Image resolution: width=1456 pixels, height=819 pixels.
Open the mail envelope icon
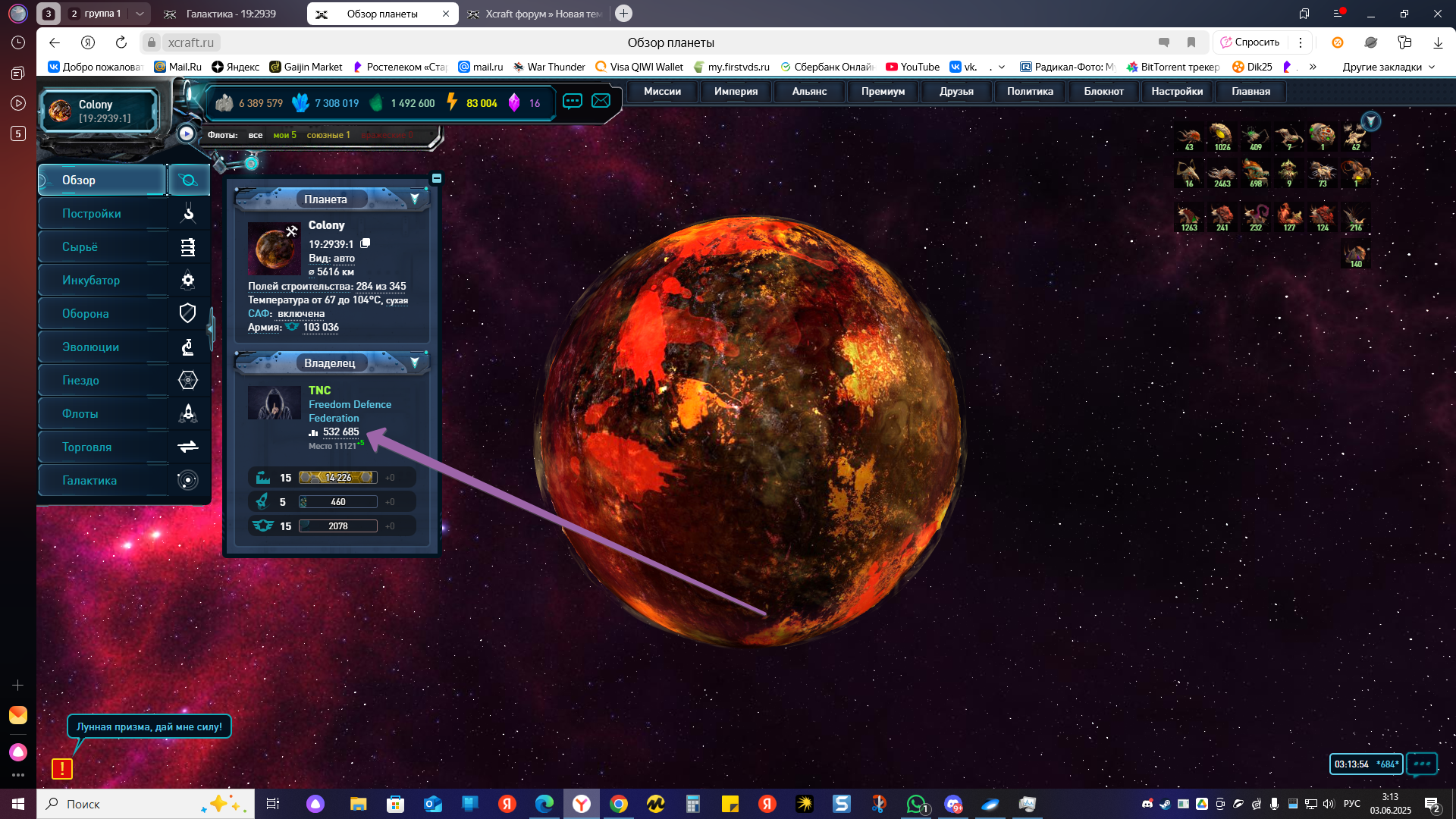[x=601, y=101]
